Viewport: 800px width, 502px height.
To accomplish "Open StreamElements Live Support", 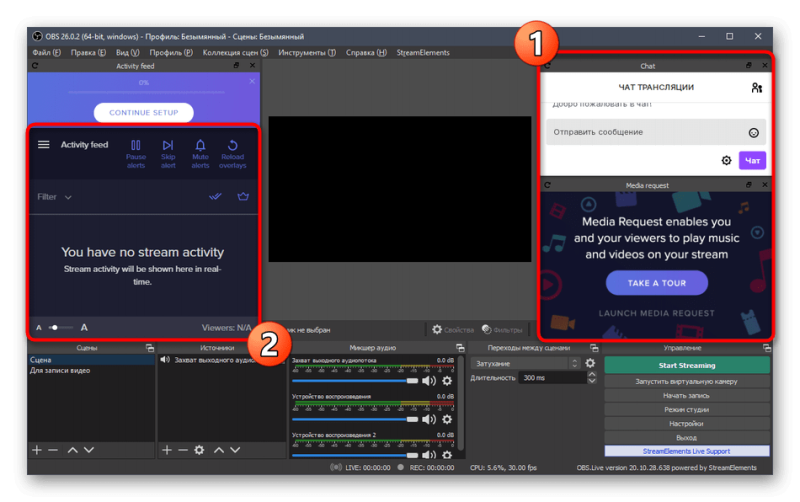I will (x=687, y=451).
